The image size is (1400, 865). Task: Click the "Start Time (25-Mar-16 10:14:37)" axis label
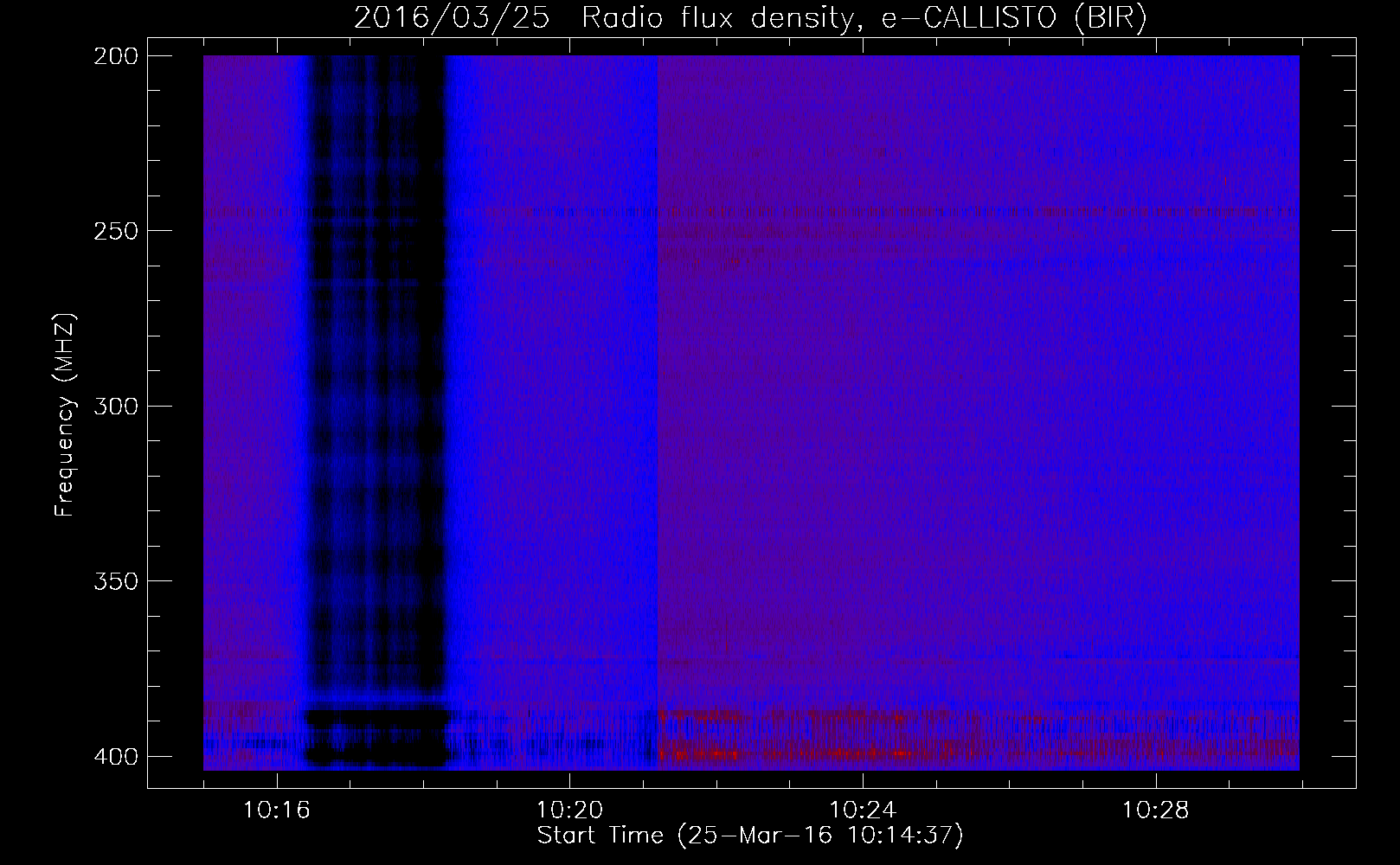click(750, 836)
